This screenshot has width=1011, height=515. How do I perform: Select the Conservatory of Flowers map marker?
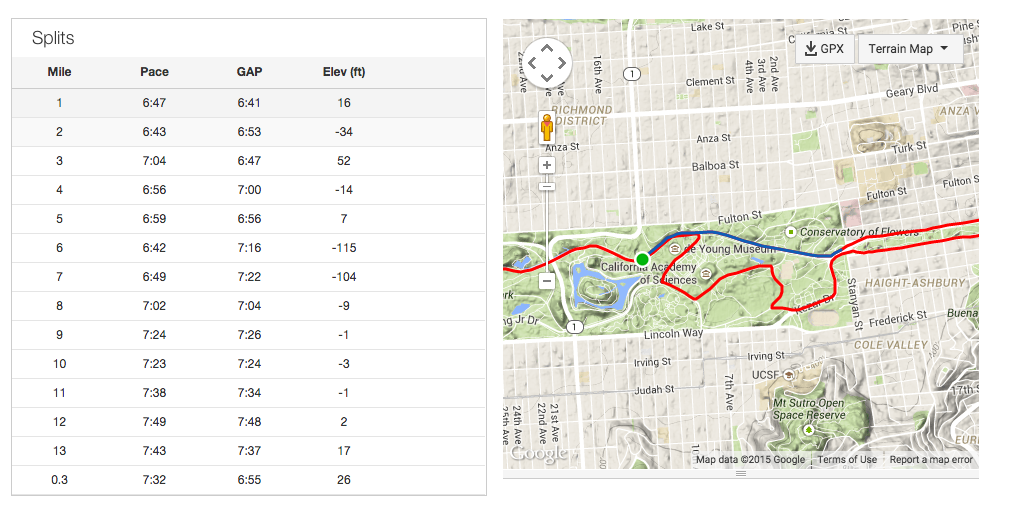click(x=790, y=232)
